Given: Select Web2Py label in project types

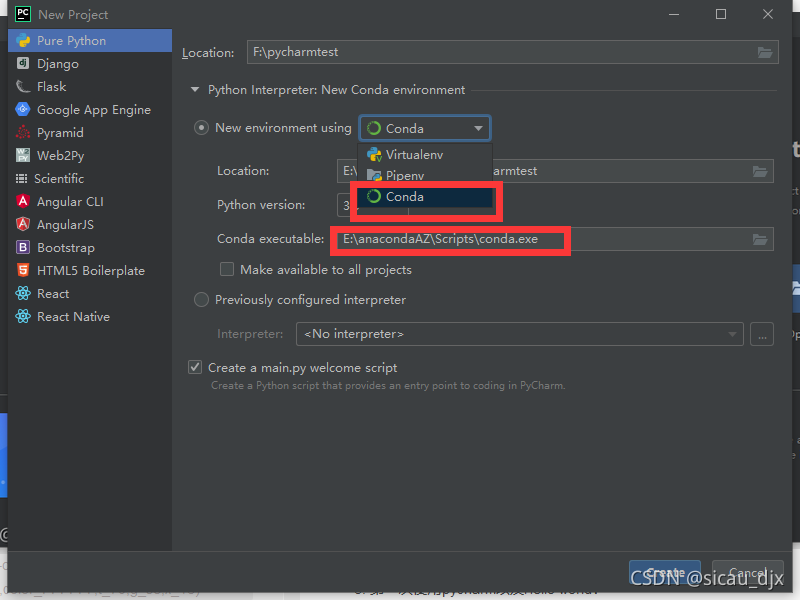Looking at the screenshot, I should [x=61, y=156].
